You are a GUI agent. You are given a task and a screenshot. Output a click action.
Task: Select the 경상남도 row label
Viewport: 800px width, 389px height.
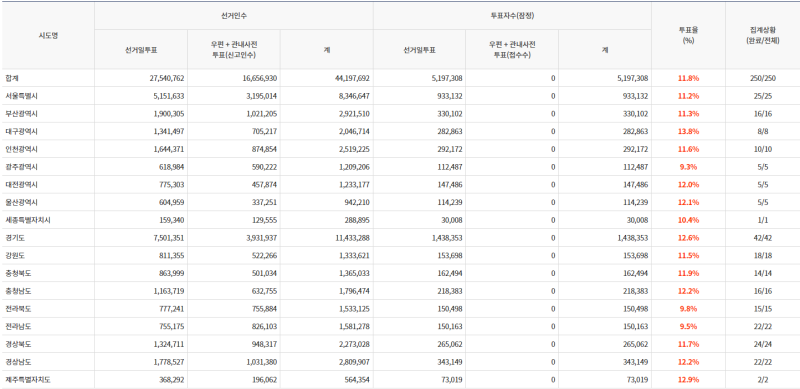pos(18,362)
